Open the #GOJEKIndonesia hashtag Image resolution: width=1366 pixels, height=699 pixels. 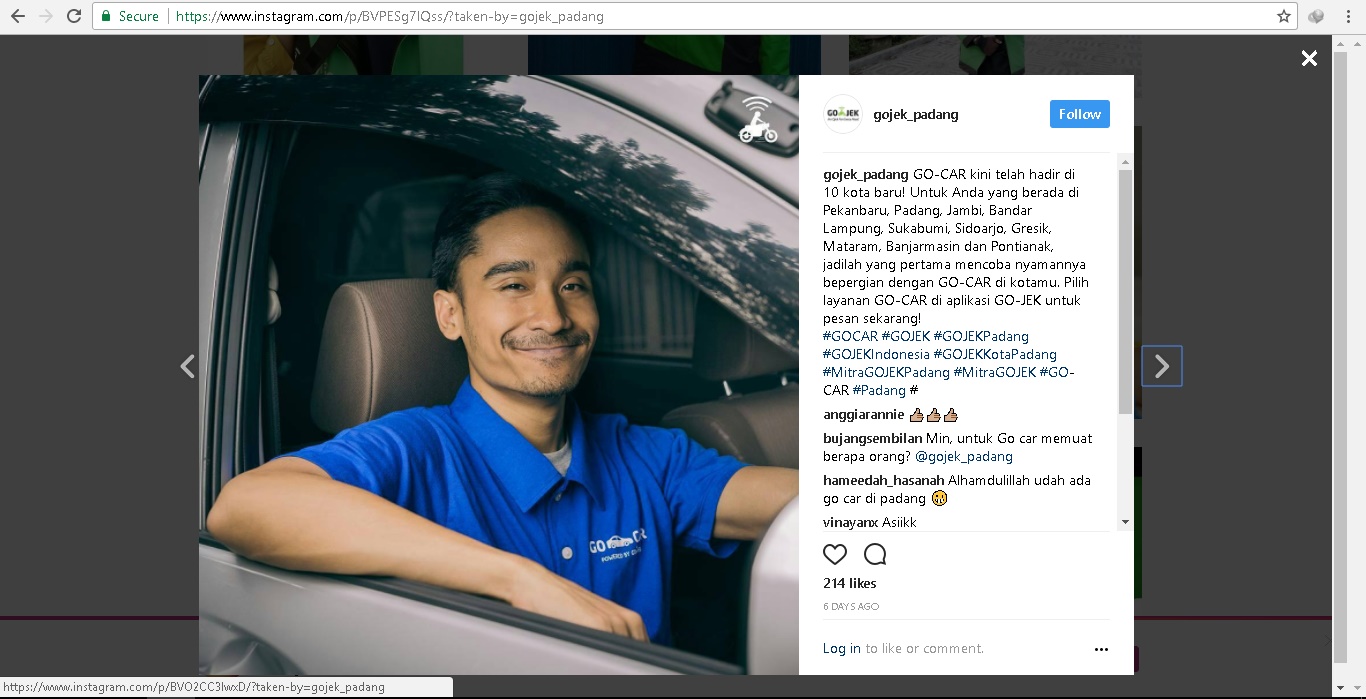pyautogui.click(x=876, y=354)
